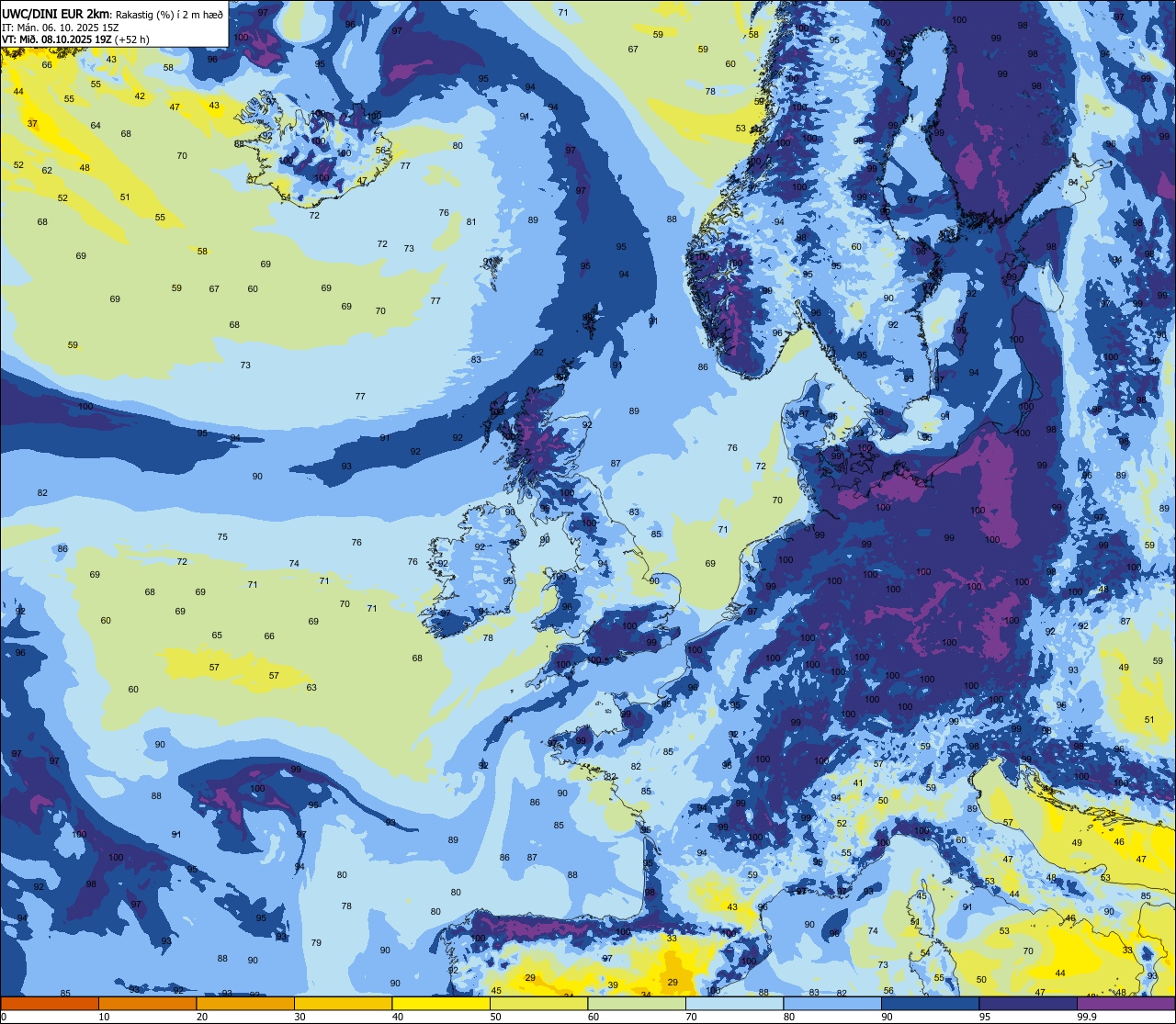The height and width of the screenshot is (1024, 1176).
Task: Click humidity value "37" west of Iceland
Action: coord(32,123)
